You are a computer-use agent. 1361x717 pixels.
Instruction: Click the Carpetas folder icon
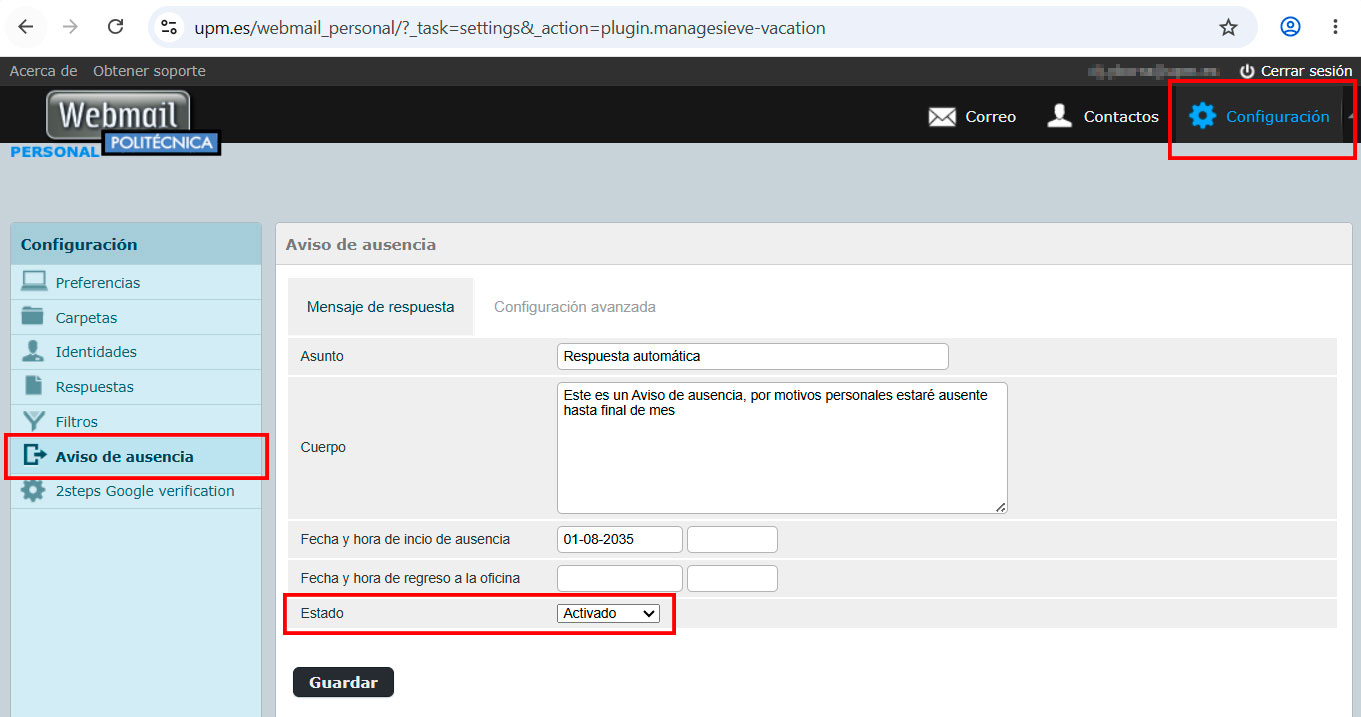(34, 317)
